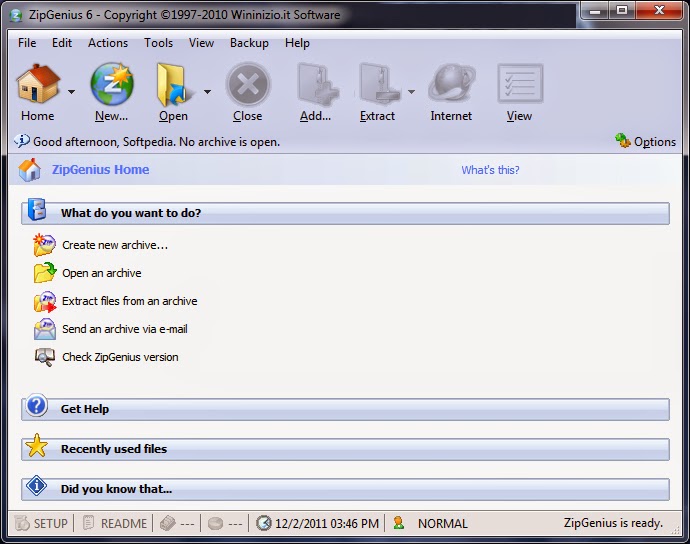Click the ZipGenius Home heading

100,169
